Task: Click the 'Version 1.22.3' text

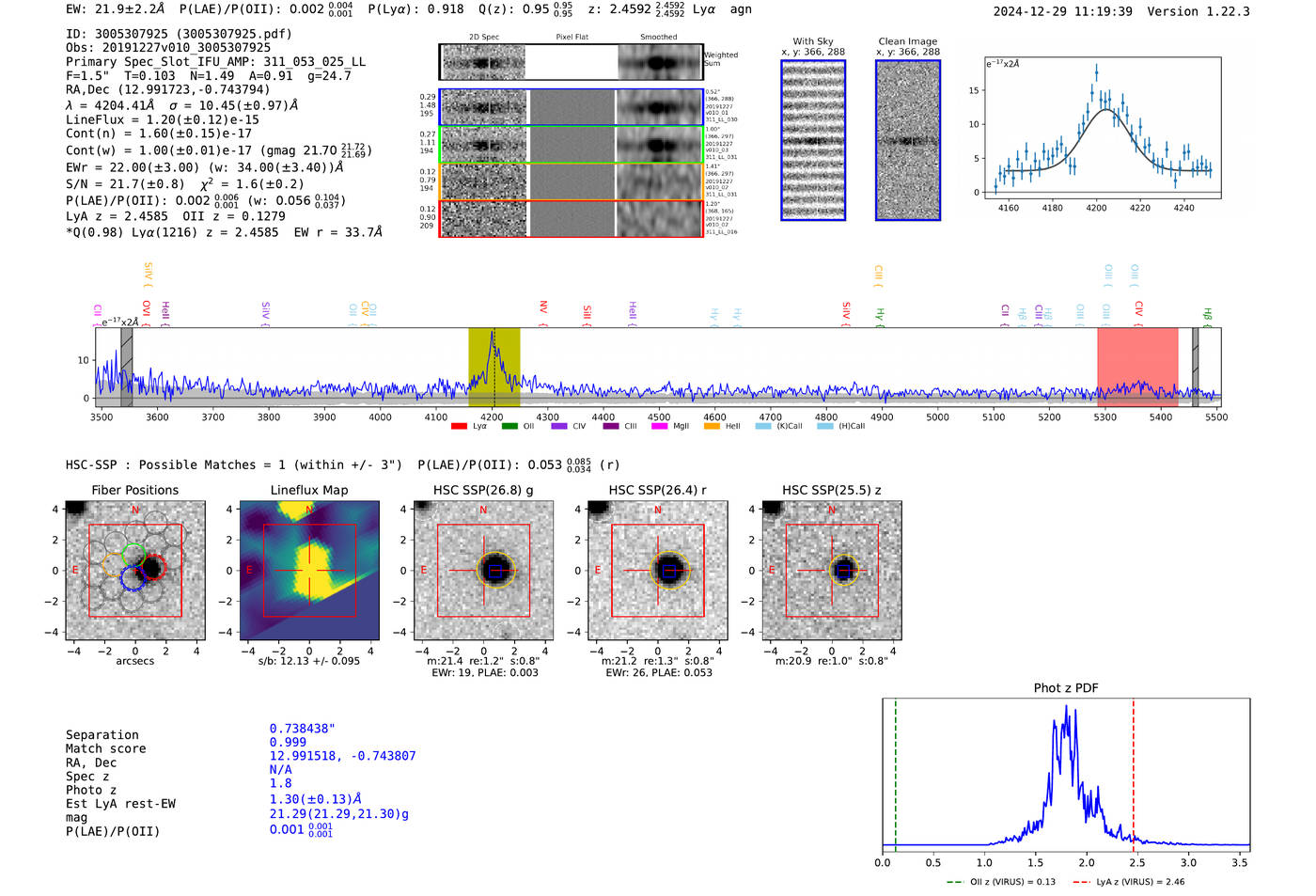Action: point(1198,11)
